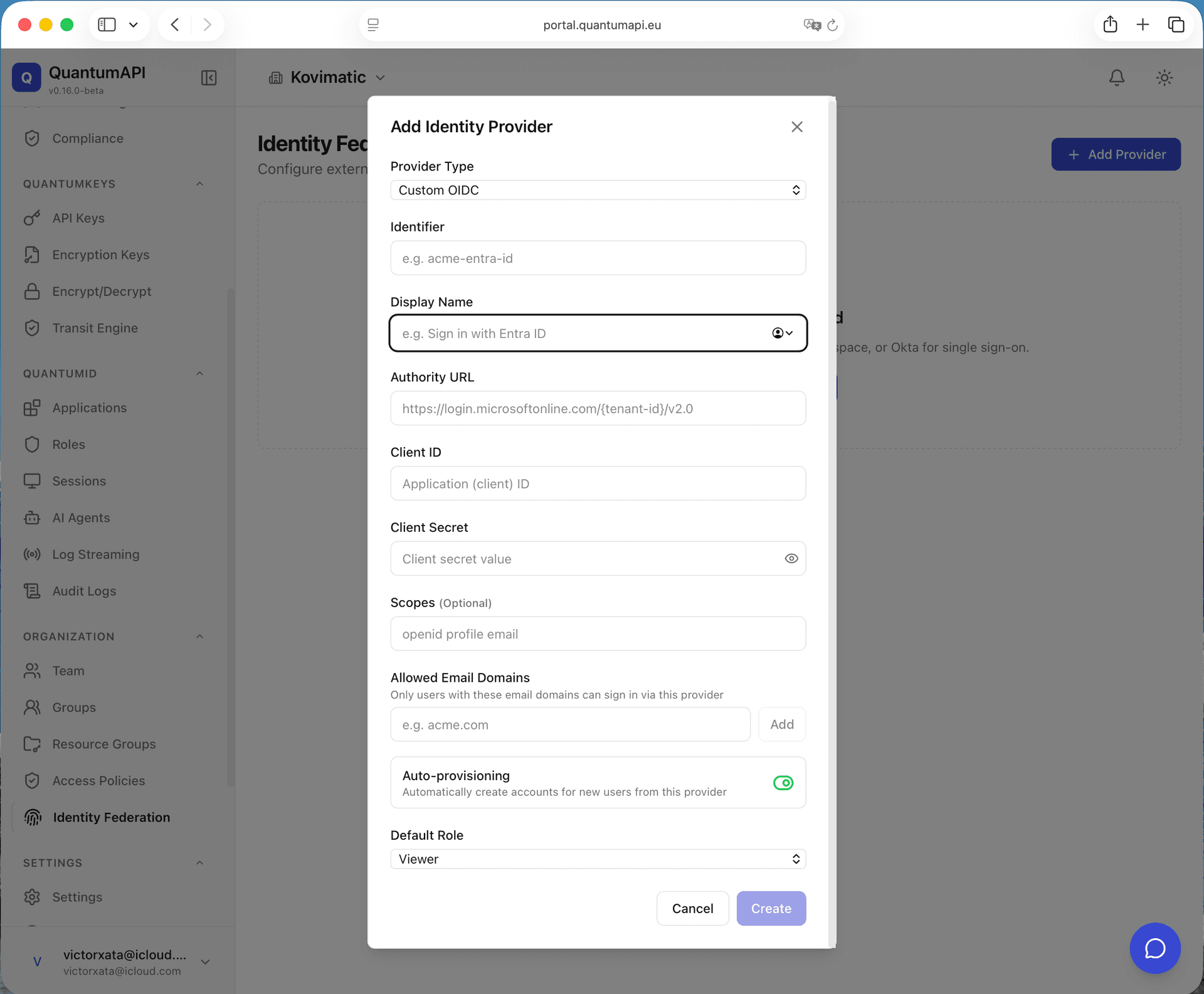Screen dimensions: 1204x994
Task: Click the AI Agents icon
Action: [x=33, y=517]
